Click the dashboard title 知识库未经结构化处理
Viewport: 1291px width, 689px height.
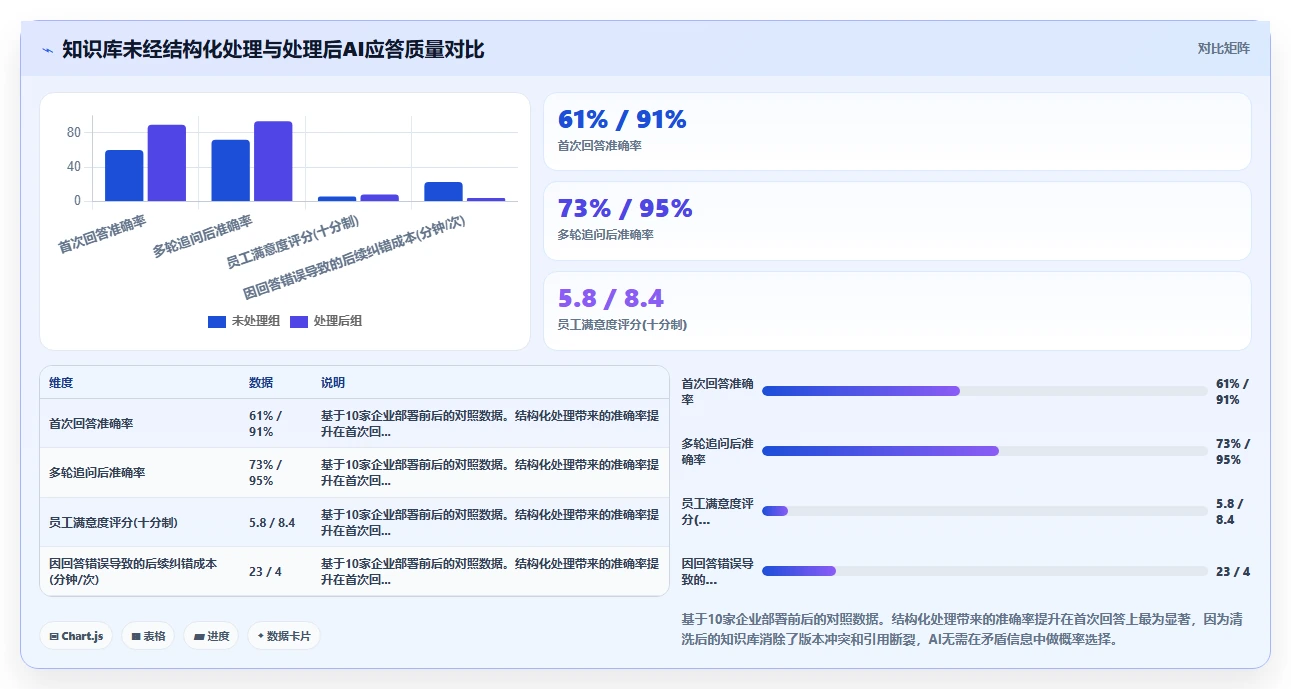[x=273, y=49]
